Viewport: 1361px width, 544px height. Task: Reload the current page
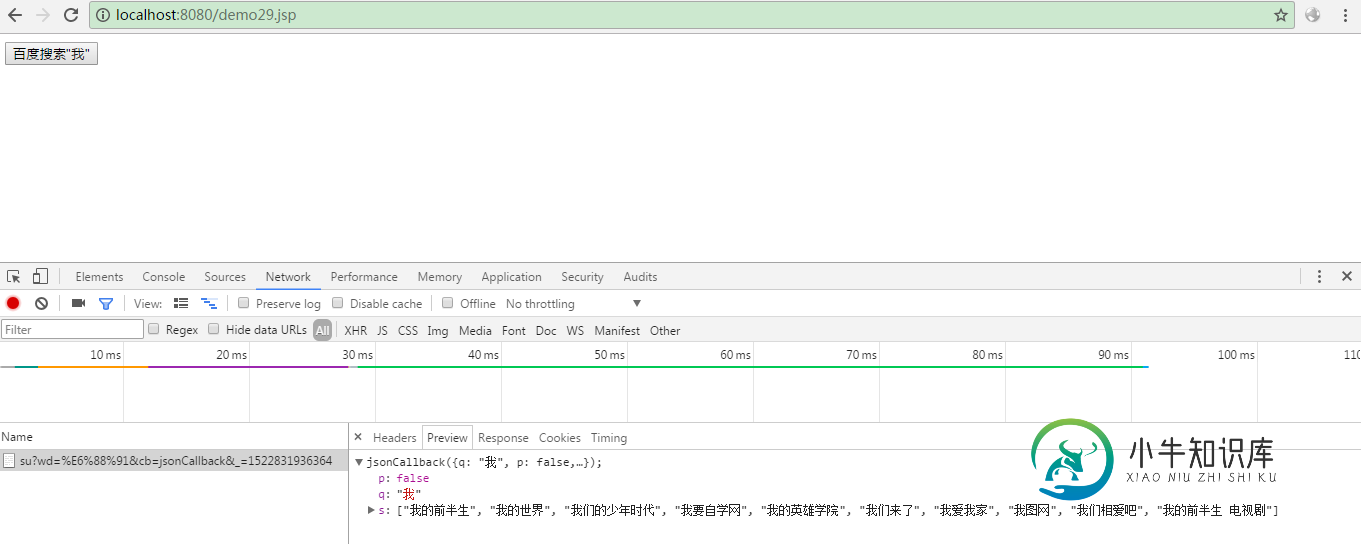click(71, 15)
